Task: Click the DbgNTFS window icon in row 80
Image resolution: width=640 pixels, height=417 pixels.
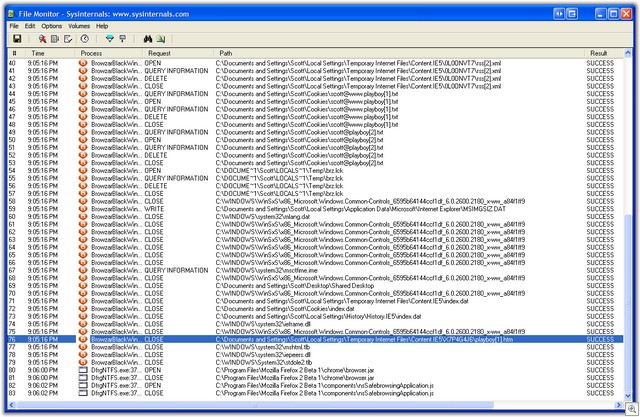Action: (x=83, y=370)
